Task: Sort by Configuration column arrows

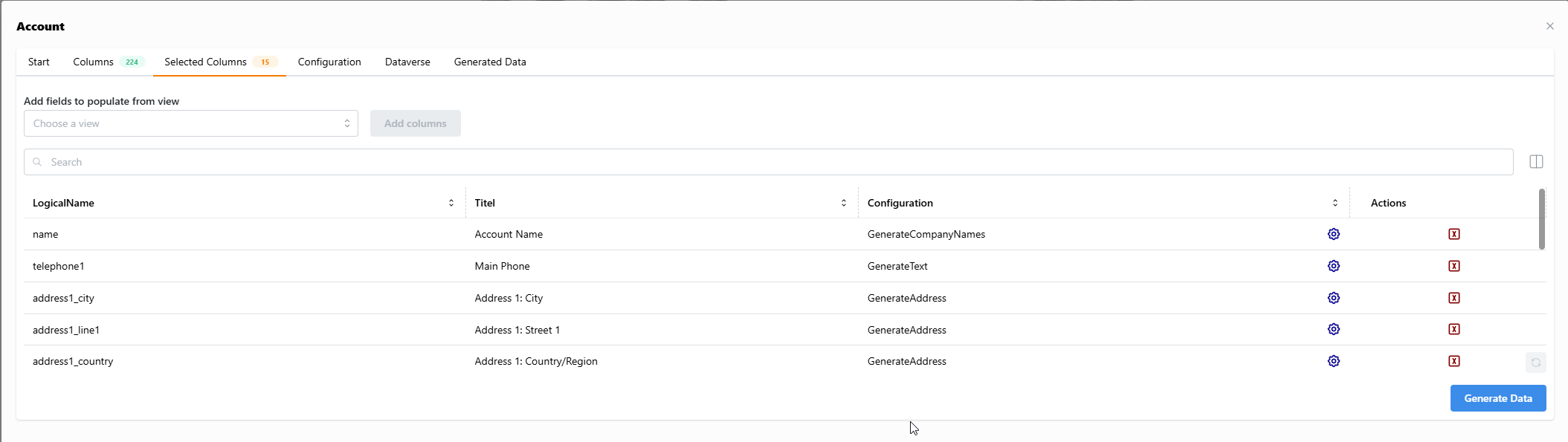Action: pos(1335,203)
